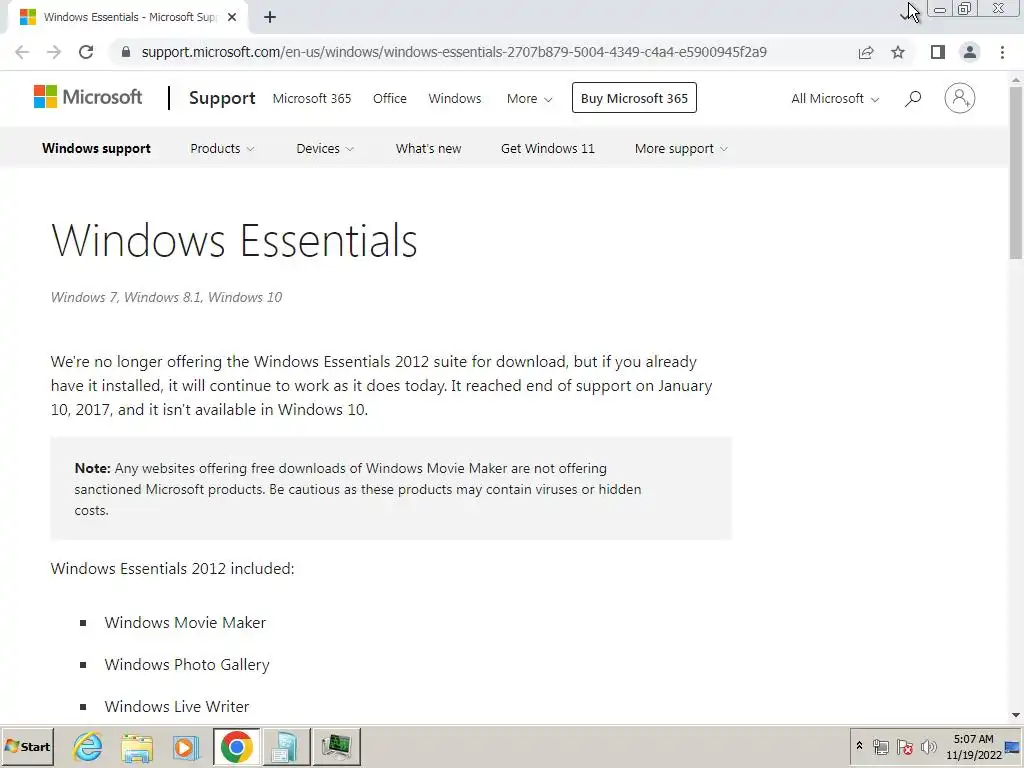This screenshot has width=1024, height=768.
Task: Click the address bar URL
Action: point(454,52)
